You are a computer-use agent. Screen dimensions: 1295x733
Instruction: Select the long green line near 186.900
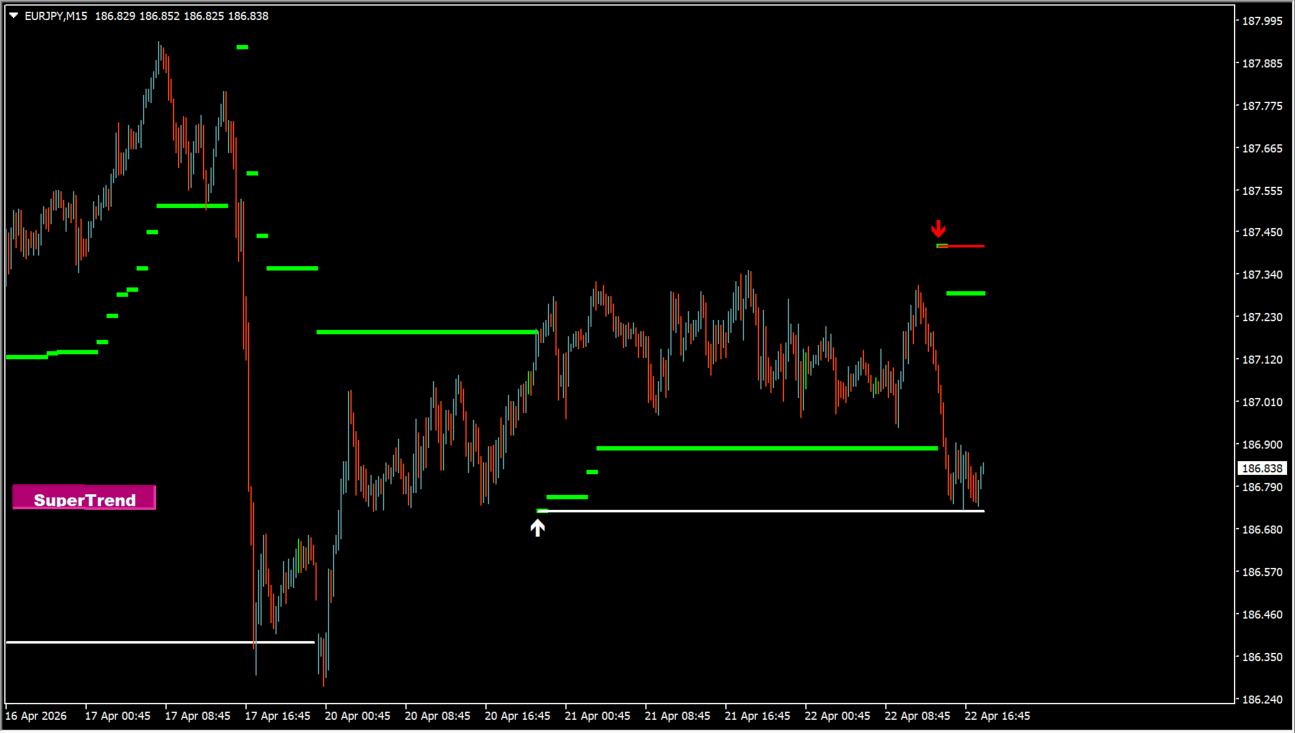click(x=766, y=448)
